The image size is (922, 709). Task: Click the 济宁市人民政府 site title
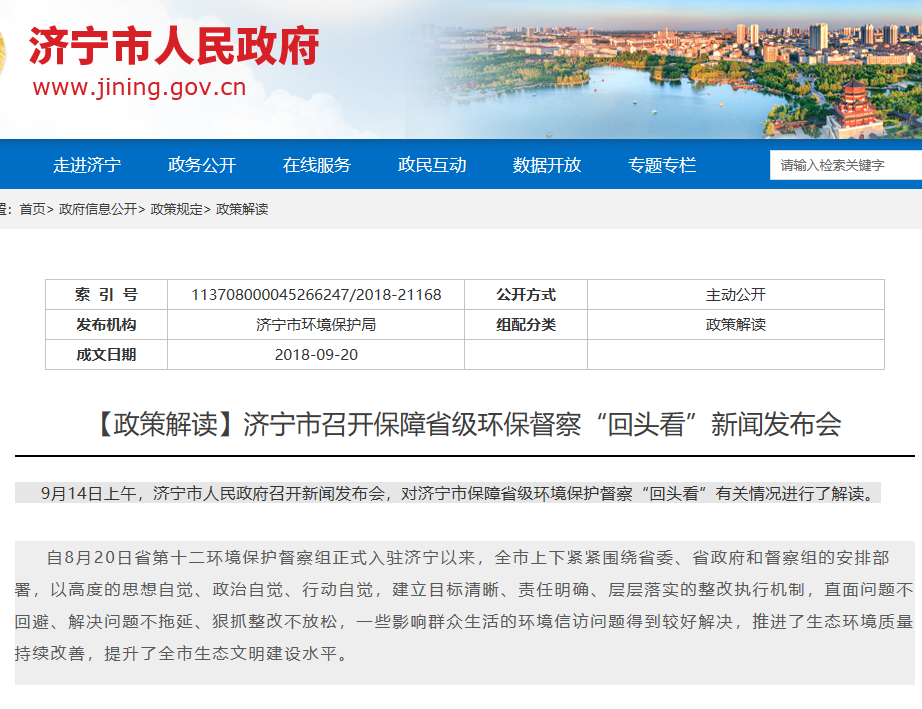(x=173, y=47)
